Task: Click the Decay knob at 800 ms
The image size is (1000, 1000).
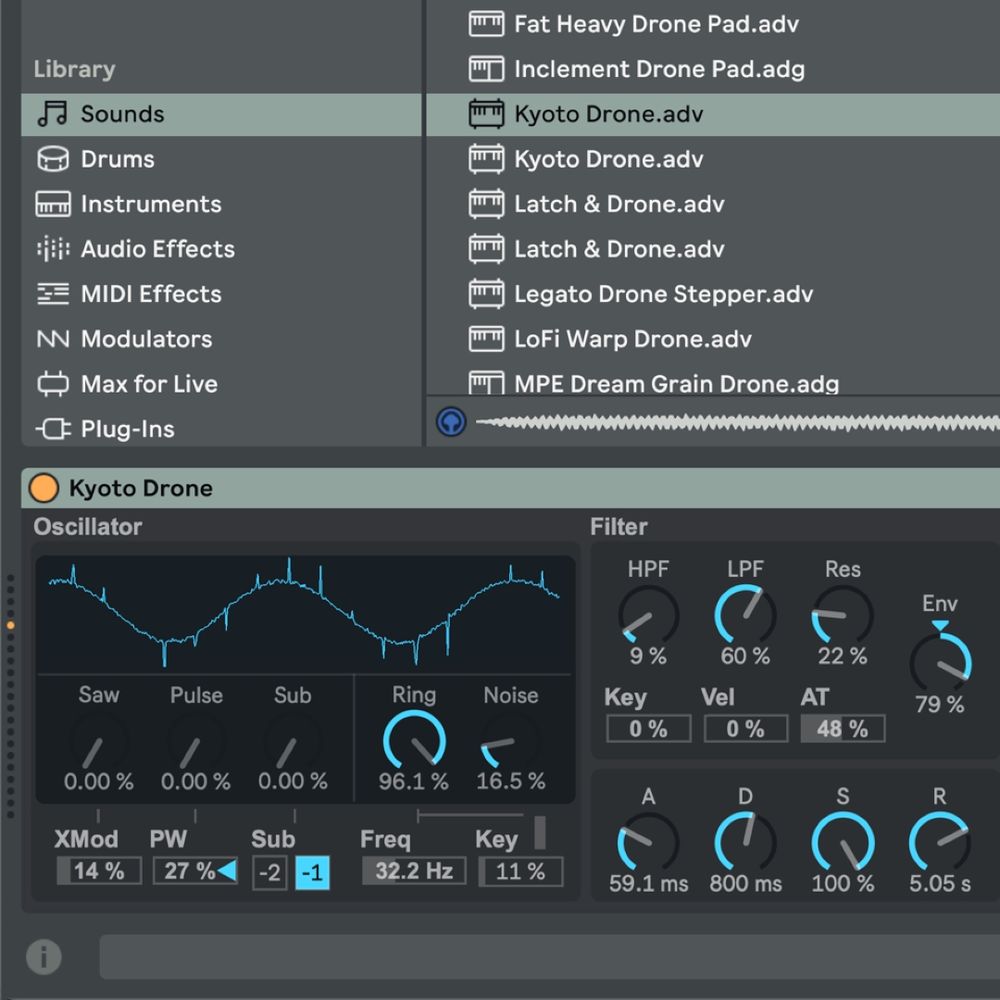Action: (745, 843)
